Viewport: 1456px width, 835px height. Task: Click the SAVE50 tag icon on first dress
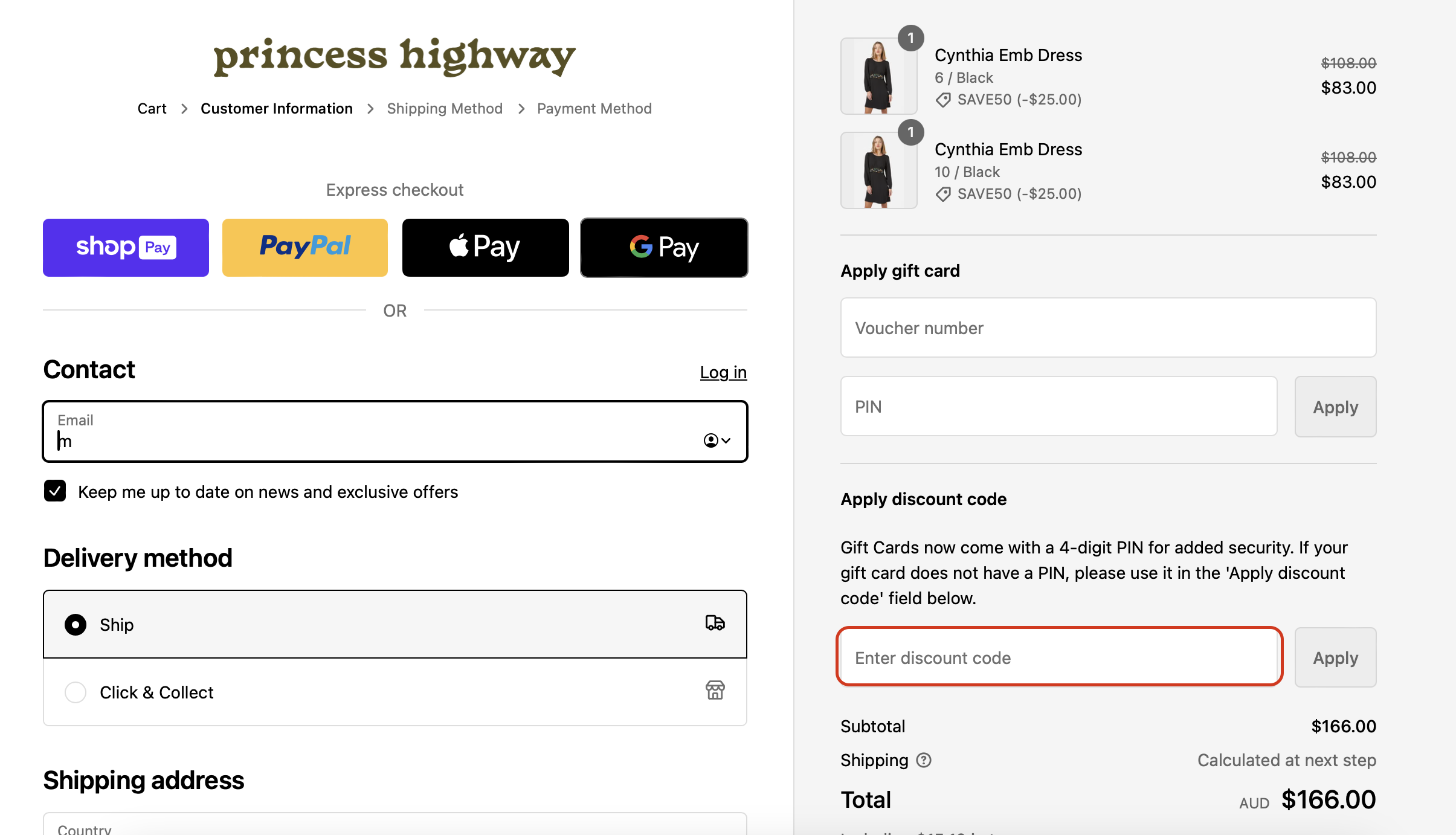pos(943,99)
